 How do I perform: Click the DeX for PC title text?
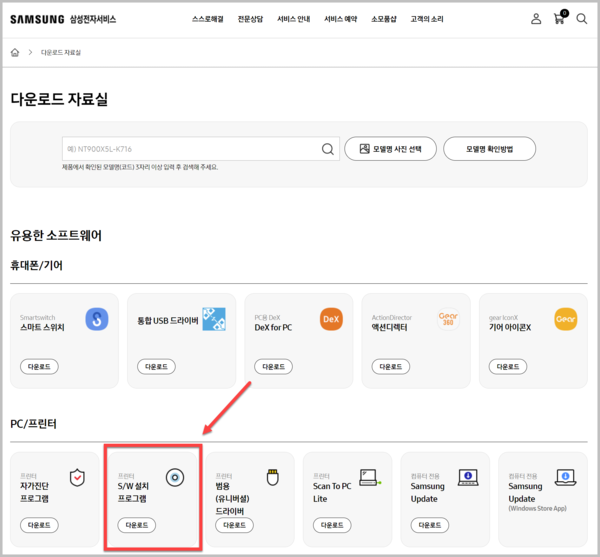click(273, 327)
